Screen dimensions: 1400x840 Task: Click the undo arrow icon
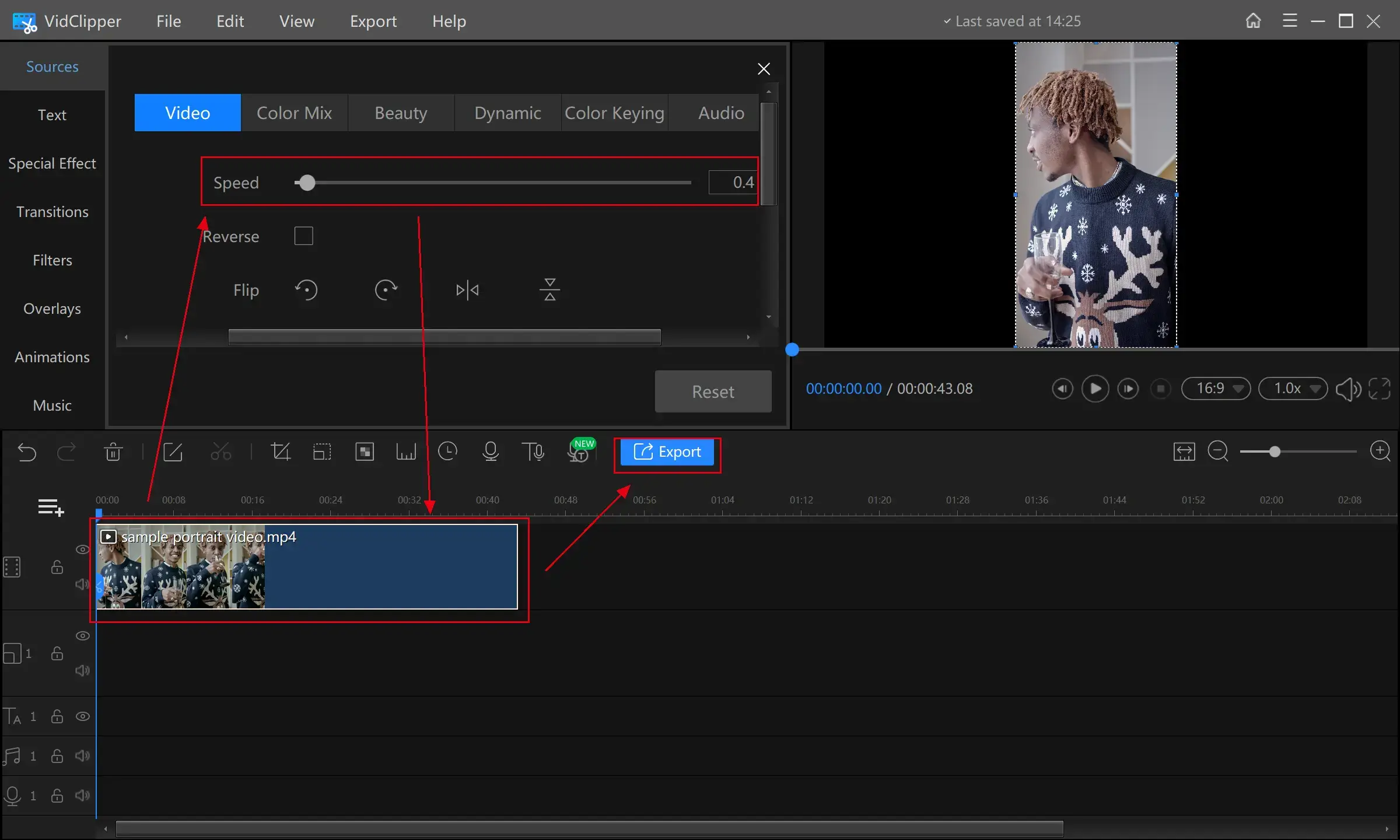point(27,452)
